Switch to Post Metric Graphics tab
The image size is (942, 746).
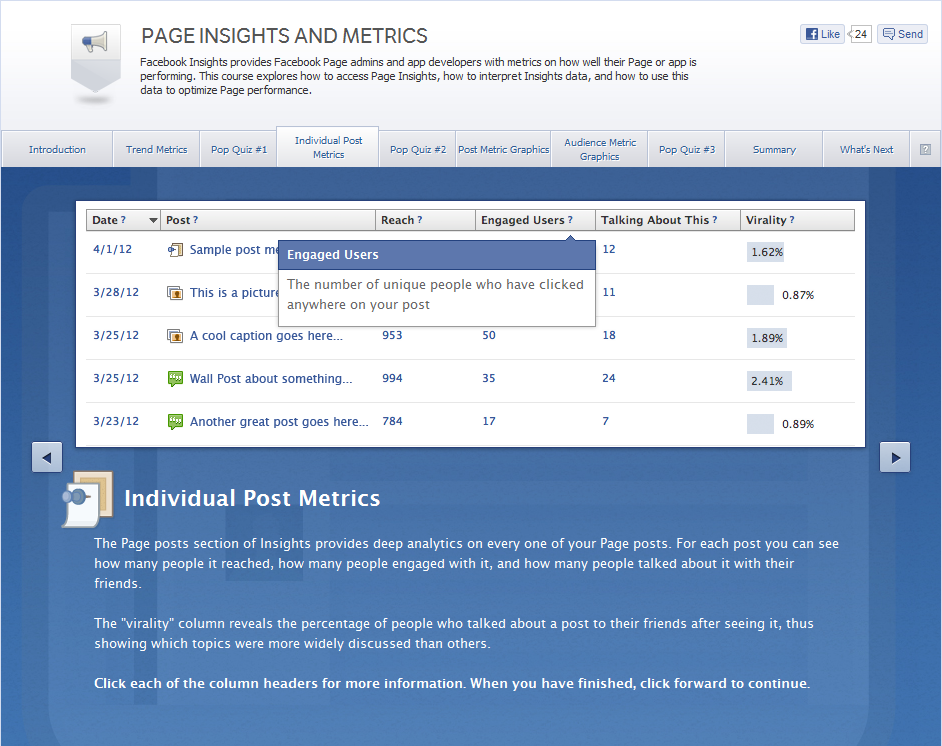pos(503,150)
